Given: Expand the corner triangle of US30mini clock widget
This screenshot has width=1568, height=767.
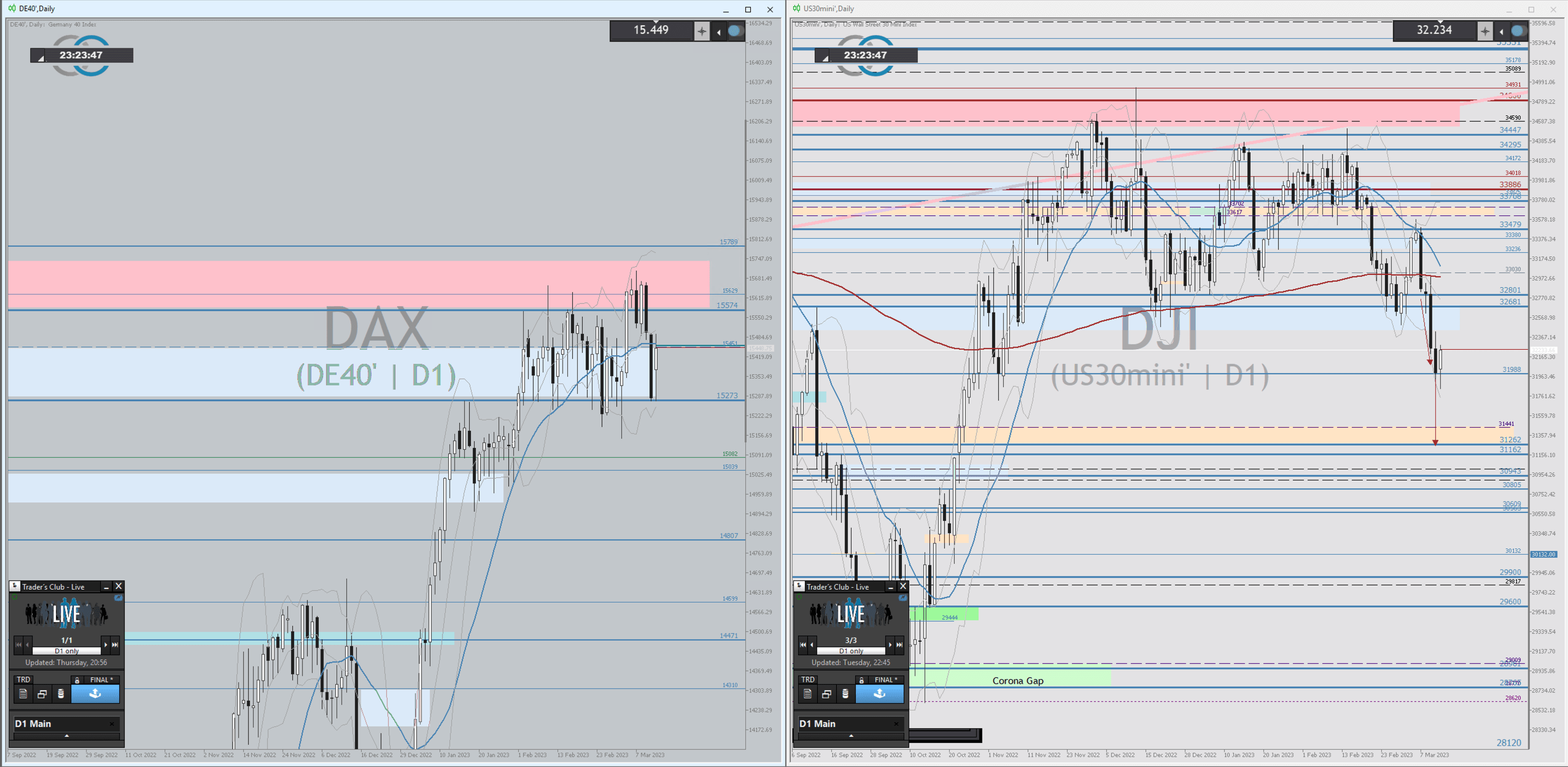Looking at the screenshot, I should 825,58.
